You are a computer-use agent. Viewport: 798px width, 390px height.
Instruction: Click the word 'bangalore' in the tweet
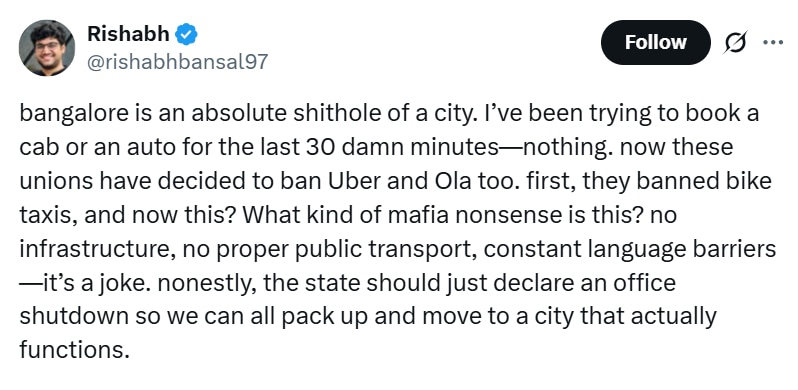coord(67,115)
